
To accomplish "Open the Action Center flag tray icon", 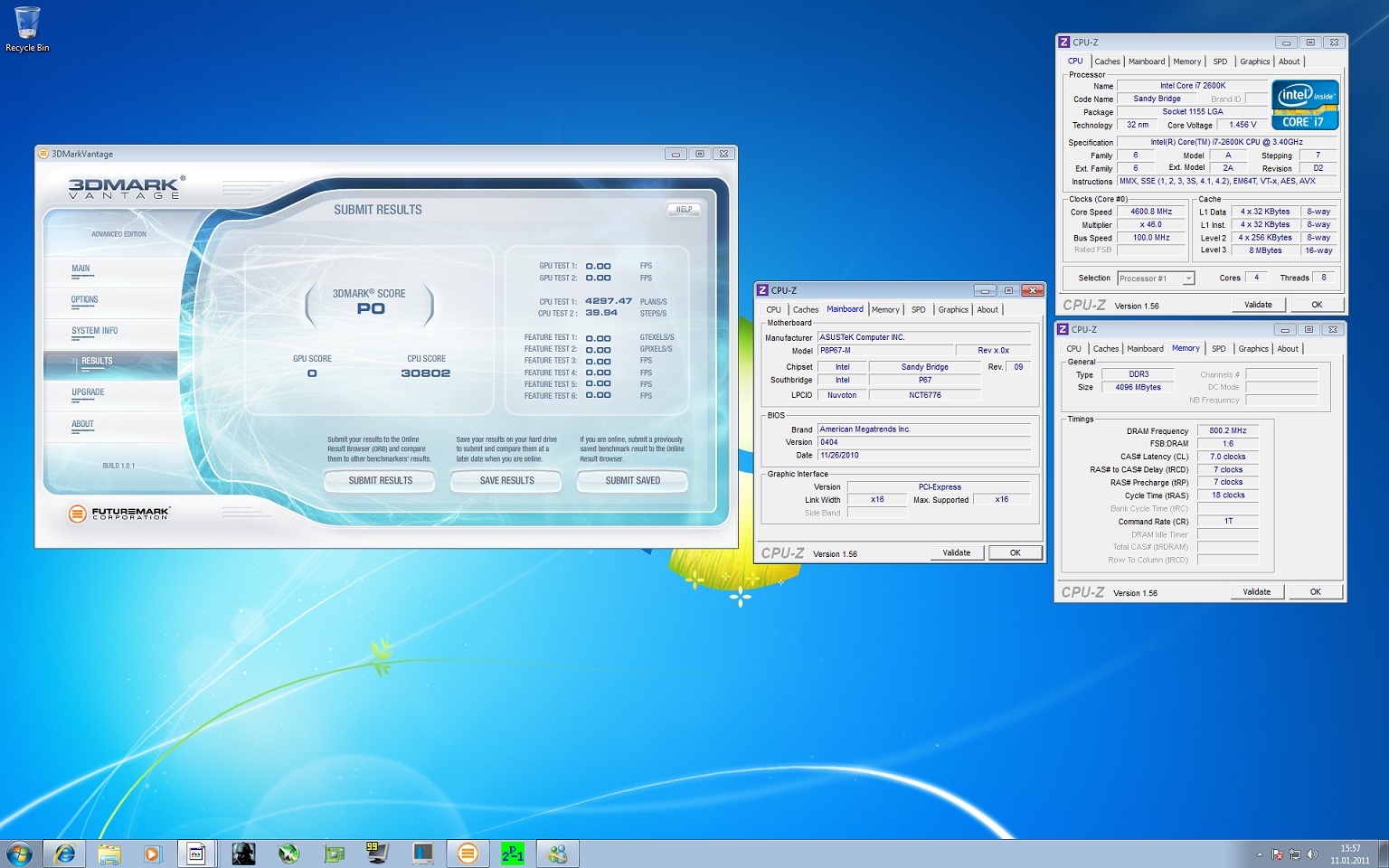I will tap(1278, 854).
